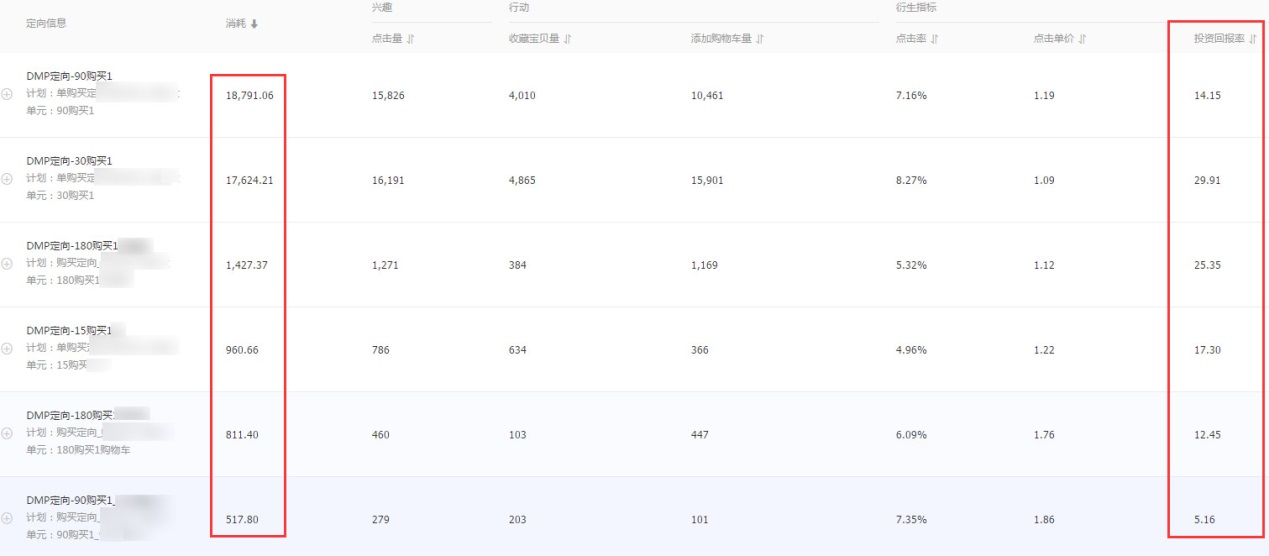Click the sort icon beside 添加购物车量

coord(760,39)
